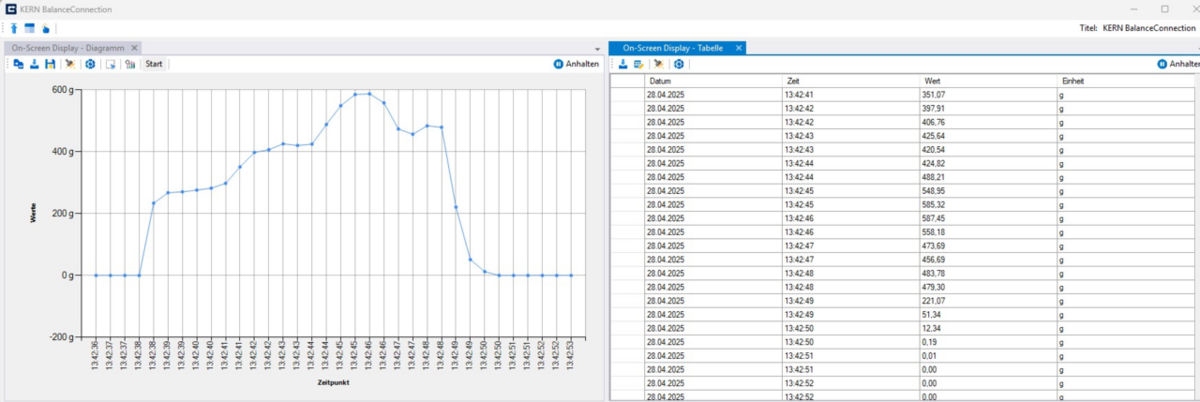This screenshot has height=402, width=1200.
Task: Open diagram settings via the gear icon
Action: pyautogui.click(x=90, y=64)
